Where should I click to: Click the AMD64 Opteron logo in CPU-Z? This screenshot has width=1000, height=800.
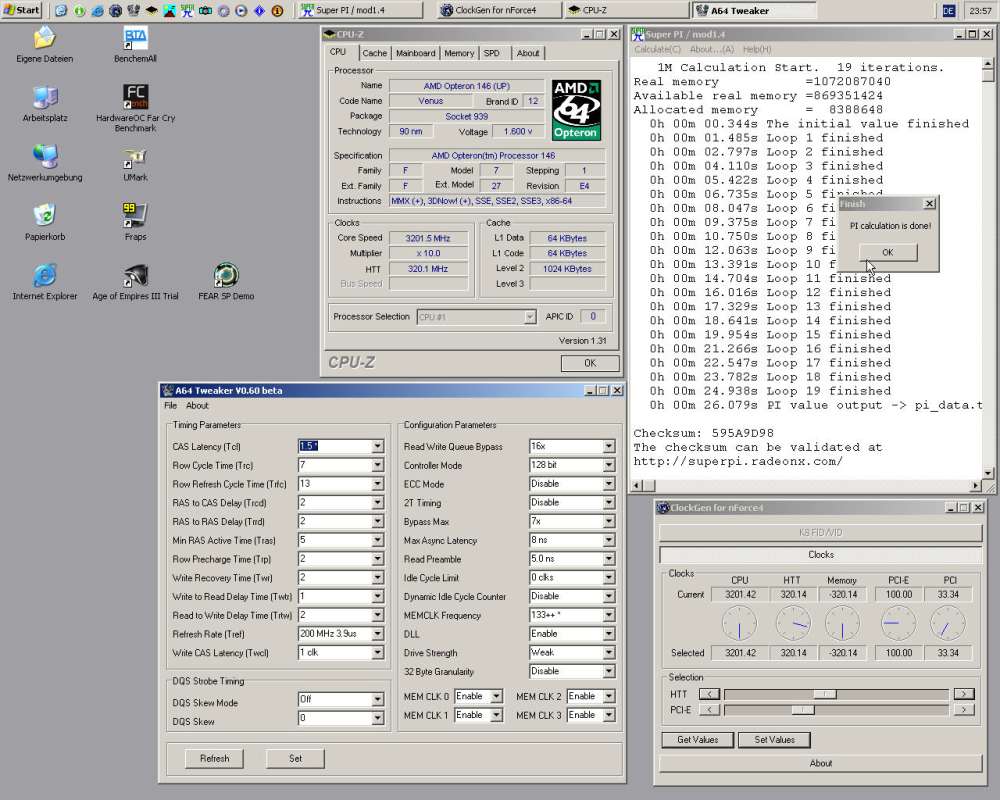click(577, 110)
